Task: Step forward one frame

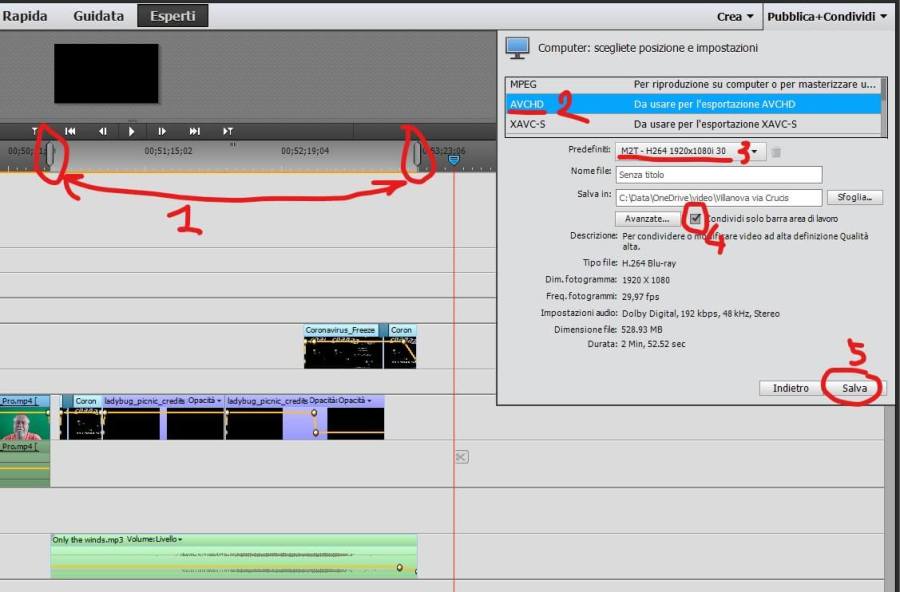Action: click(162, 131)
